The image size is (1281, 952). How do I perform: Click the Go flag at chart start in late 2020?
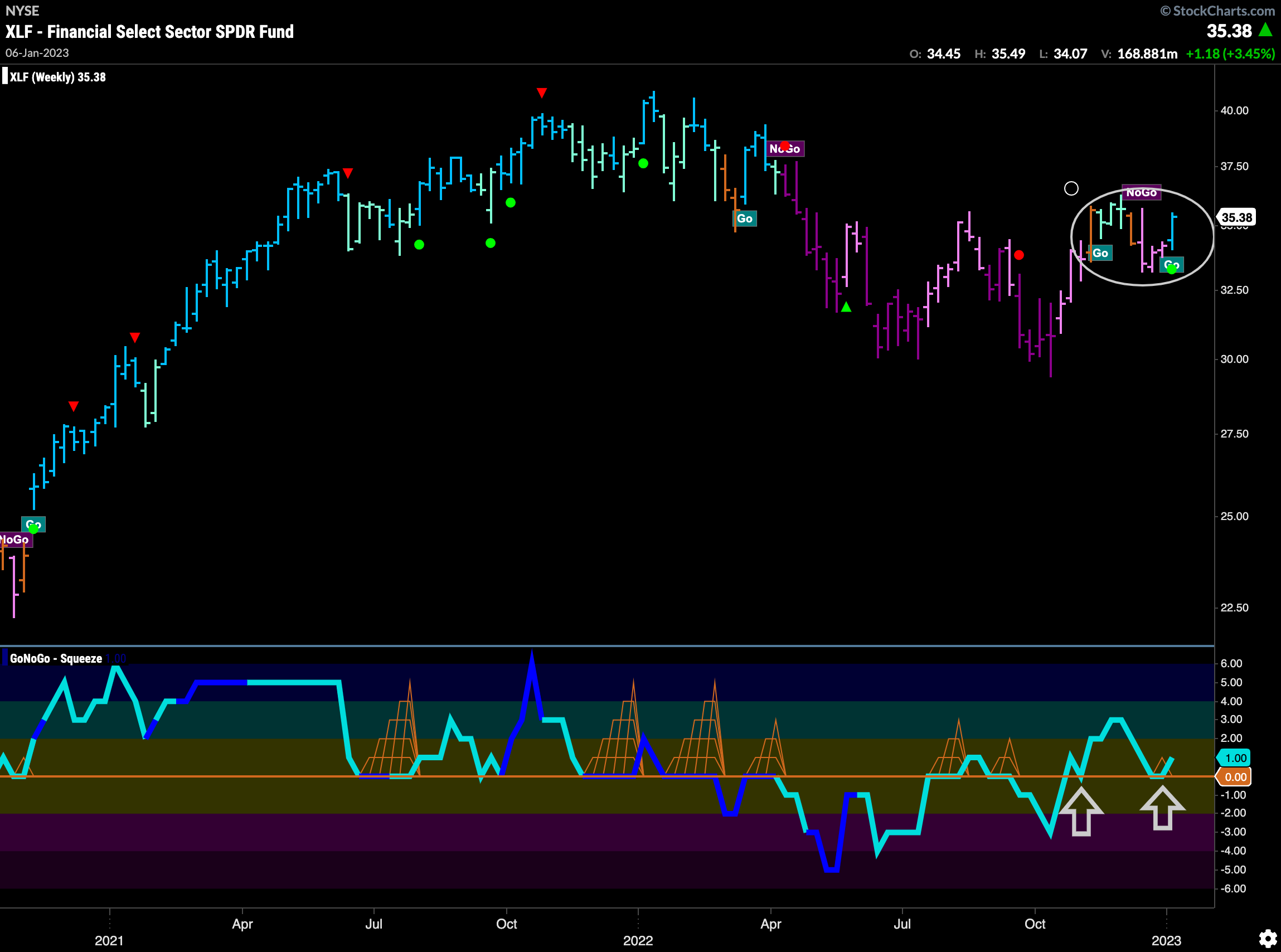33,524
